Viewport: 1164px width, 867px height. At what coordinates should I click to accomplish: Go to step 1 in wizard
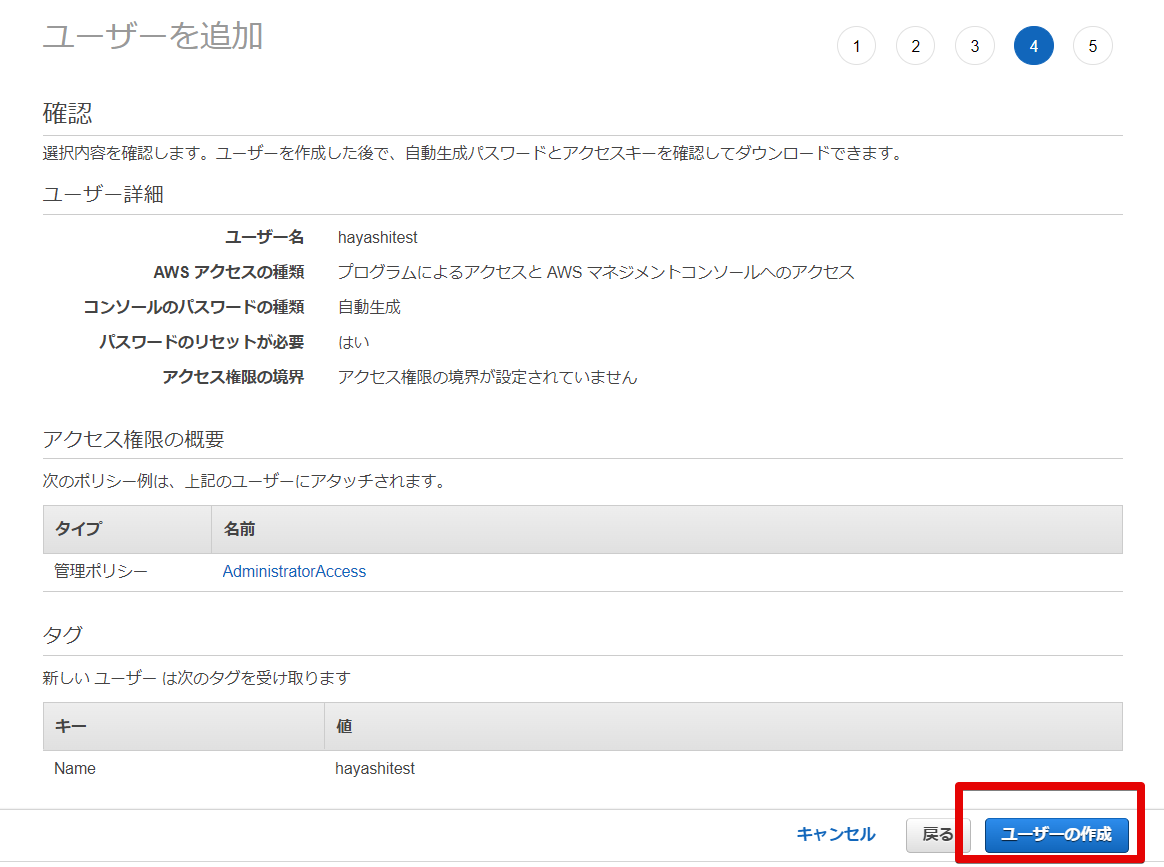[856, 46]
